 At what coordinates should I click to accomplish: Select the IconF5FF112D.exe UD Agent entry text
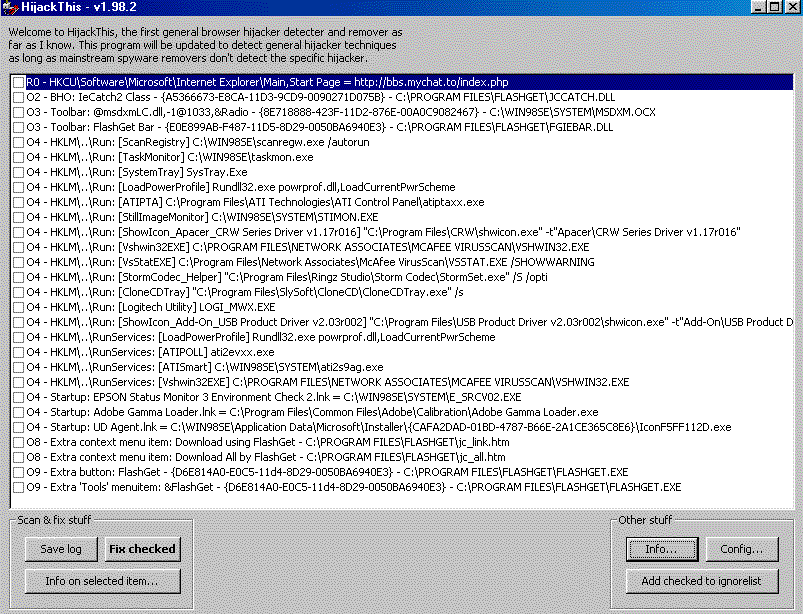pos(379,427)
